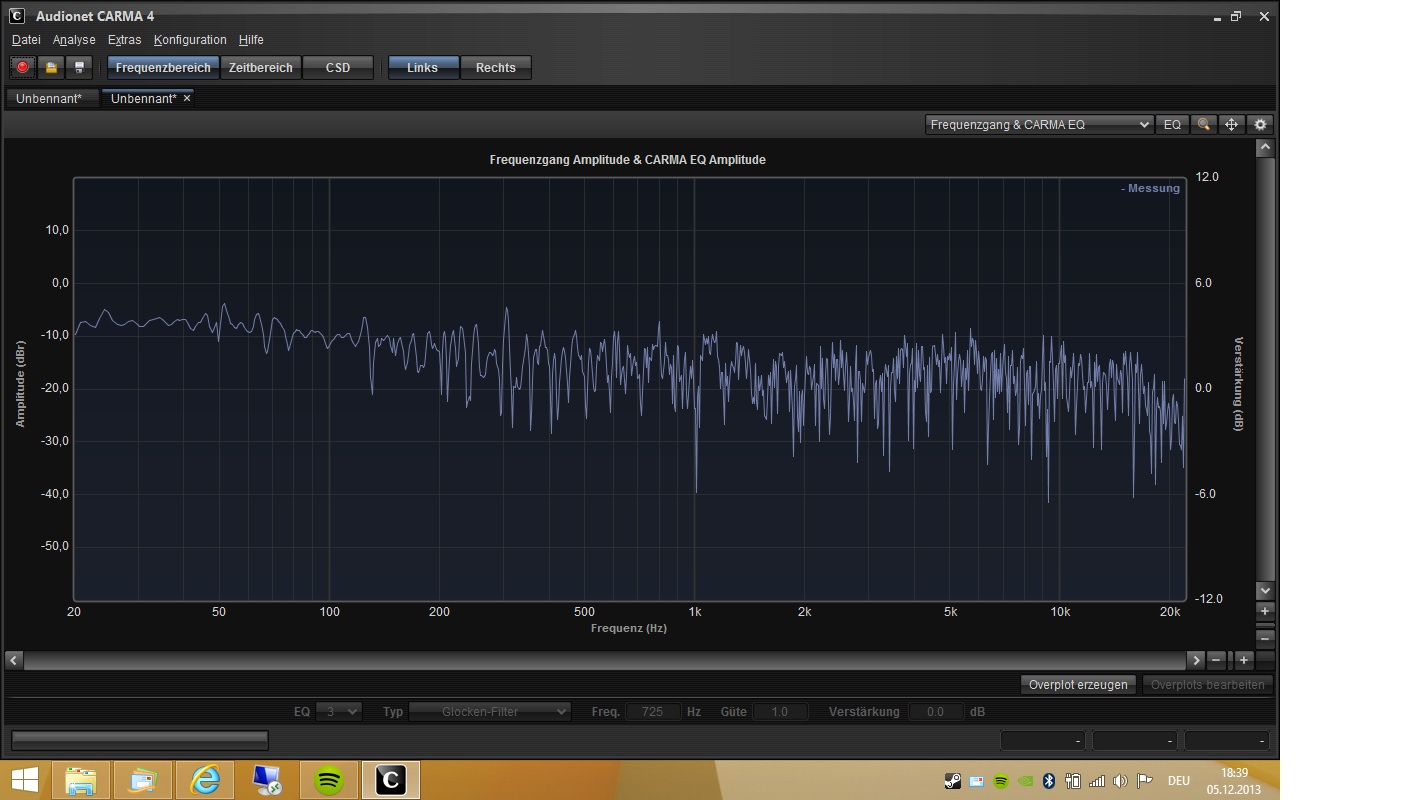
Task: Click vertical zoom-in plus button
Action: [x=1265, y=611]
